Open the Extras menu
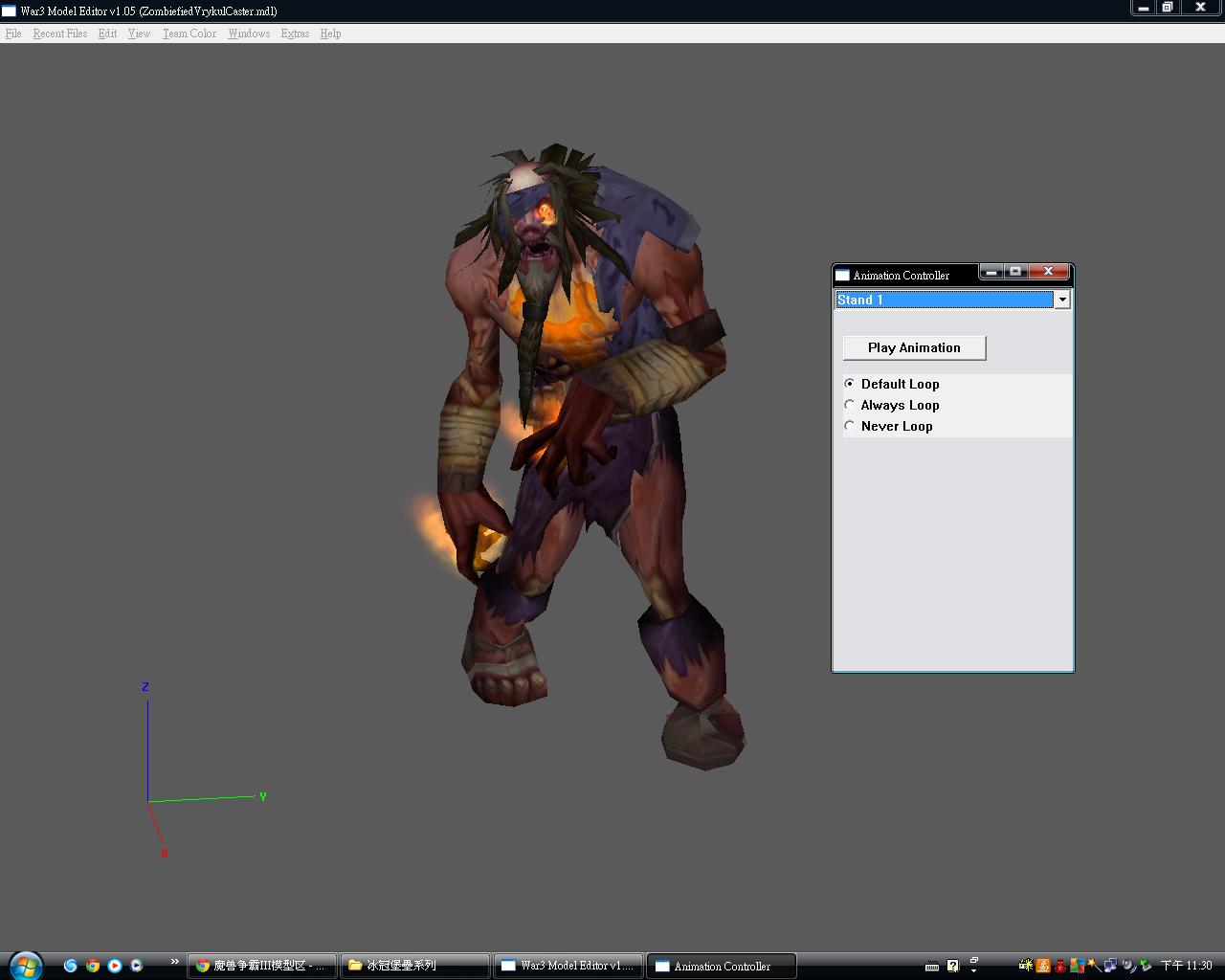Screen dimensions: 1225x980 (x=295, y=33)
